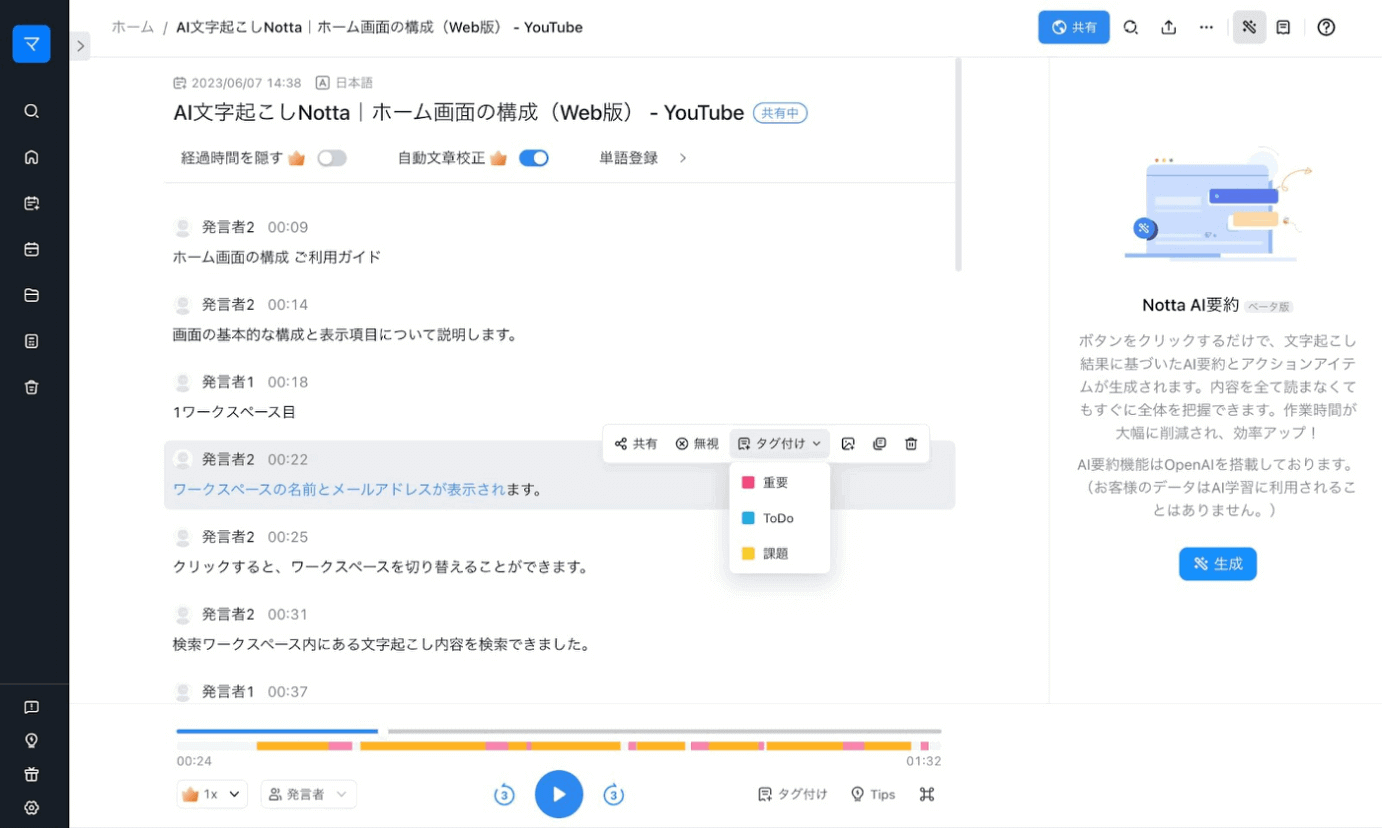
Task: Rewind 3 seconds
Action: click(505, 795)
